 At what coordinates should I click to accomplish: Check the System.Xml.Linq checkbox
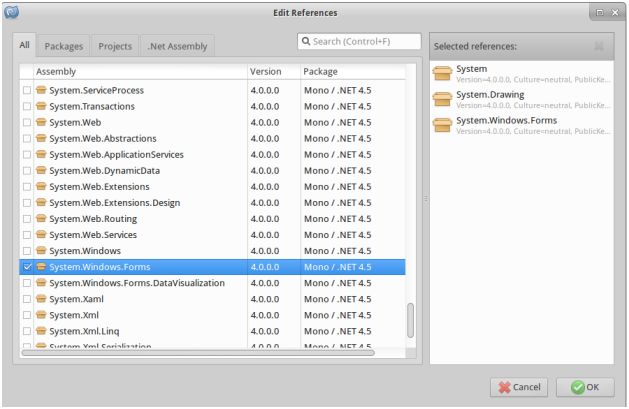(27, 331)
